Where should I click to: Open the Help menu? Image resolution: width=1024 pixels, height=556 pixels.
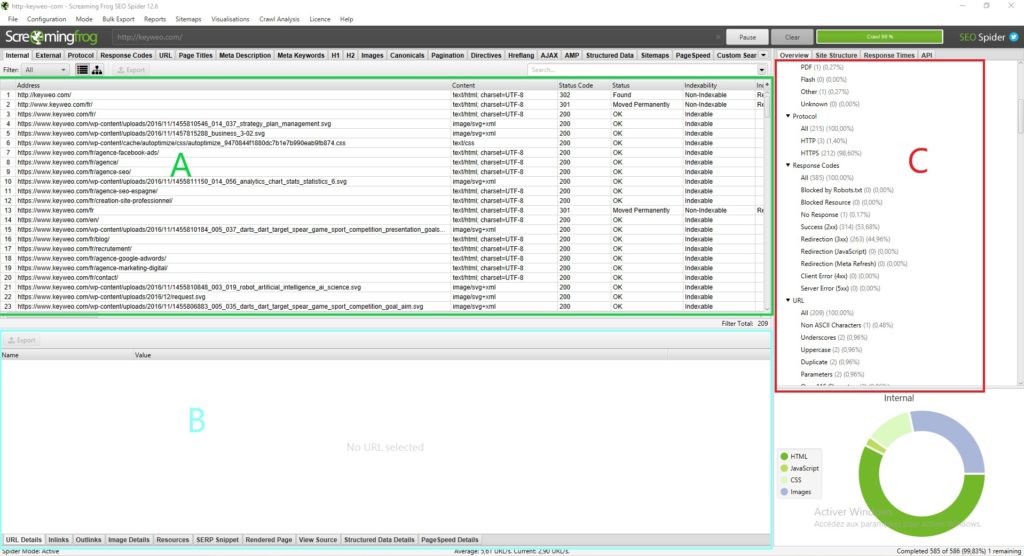pyautogui.click(x=347, y=19)
